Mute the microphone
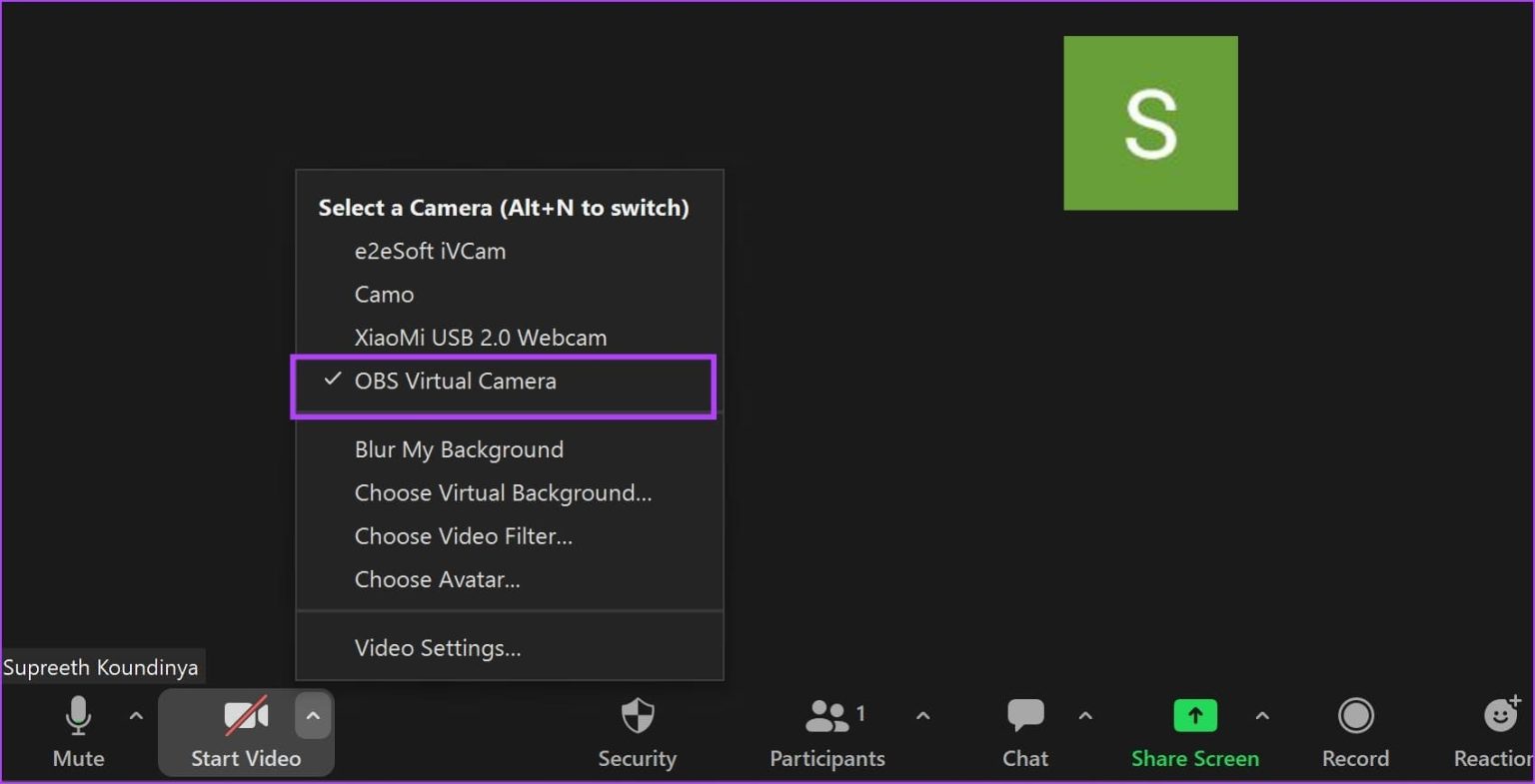The image size is (1535, 784). [78, 732]
